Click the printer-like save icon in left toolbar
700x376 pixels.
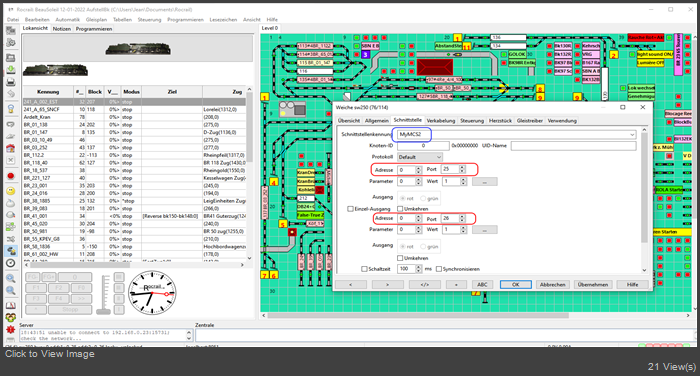coord(11,82)
